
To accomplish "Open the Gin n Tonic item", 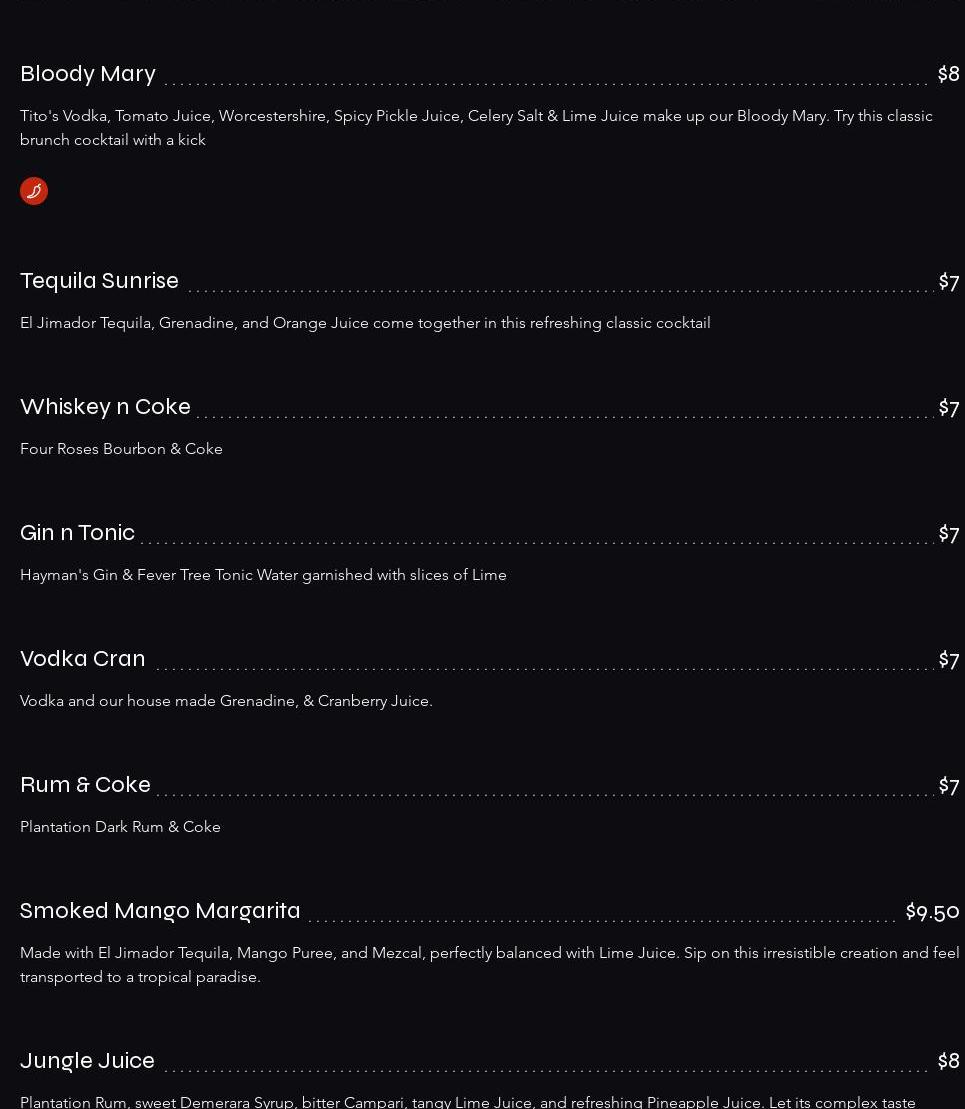I will 77,533.
